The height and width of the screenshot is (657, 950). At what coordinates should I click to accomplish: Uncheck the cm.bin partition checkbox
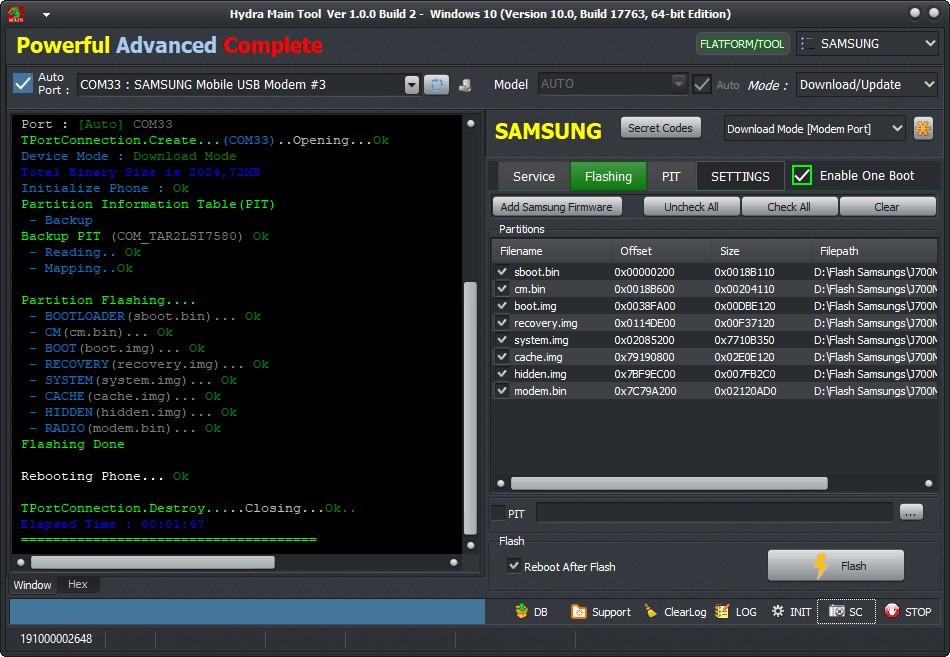502,288
